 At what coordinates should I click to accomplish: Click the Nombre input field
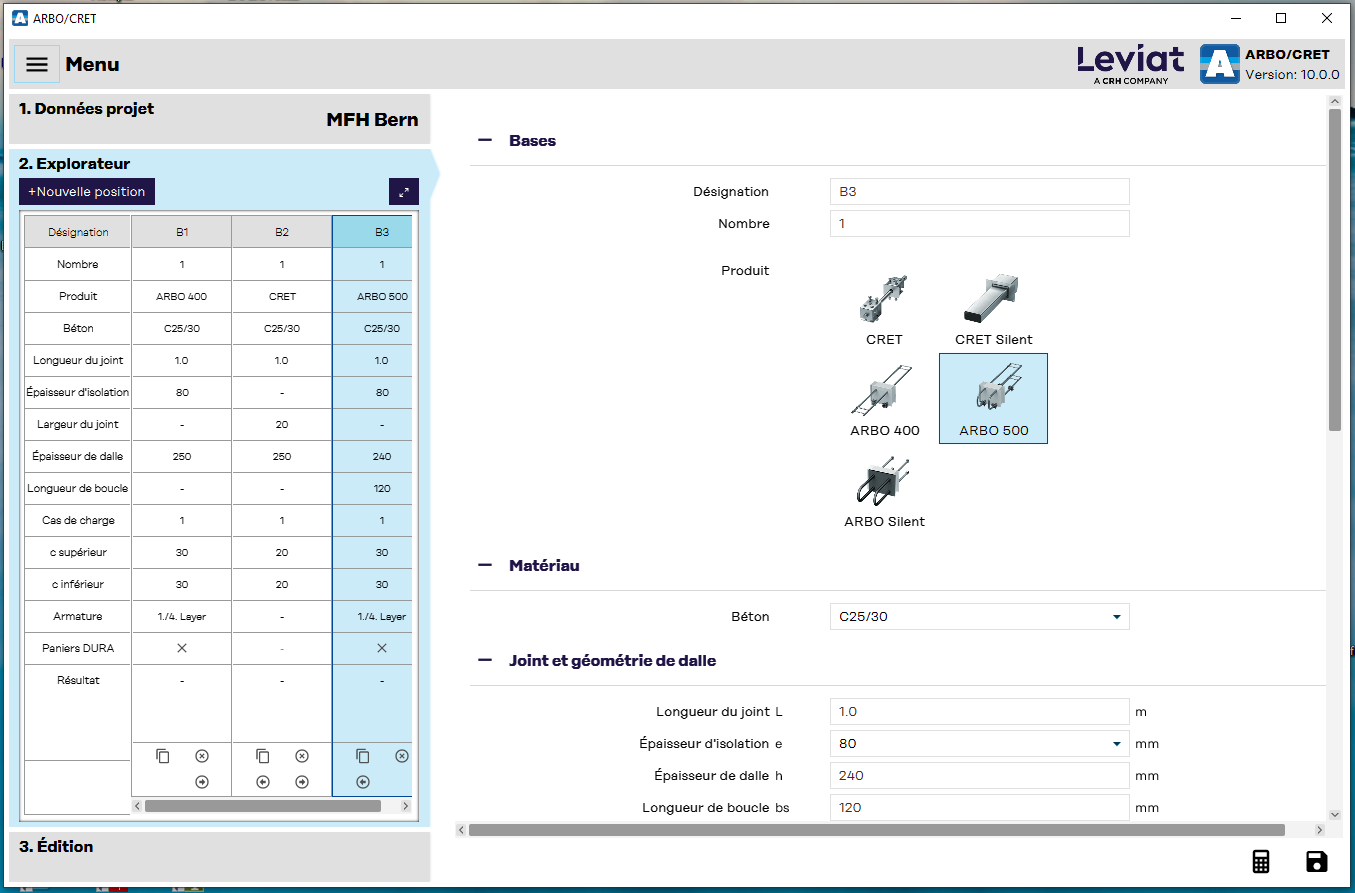click(x=980, y=223)
